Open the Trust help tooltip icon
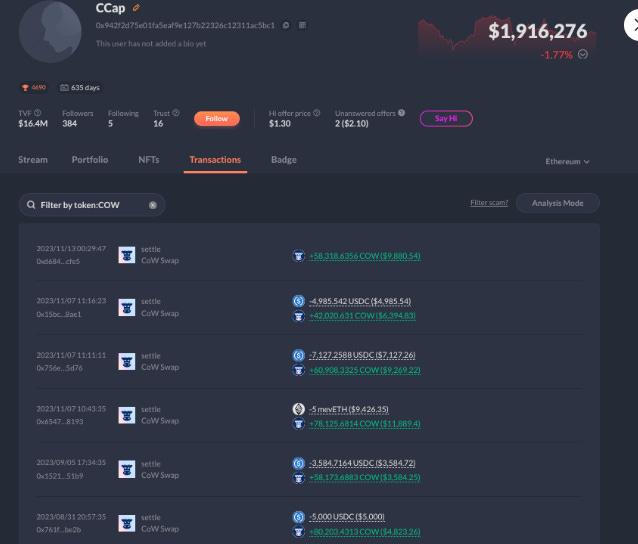638x544 pixels. click(x=176, y=113)
